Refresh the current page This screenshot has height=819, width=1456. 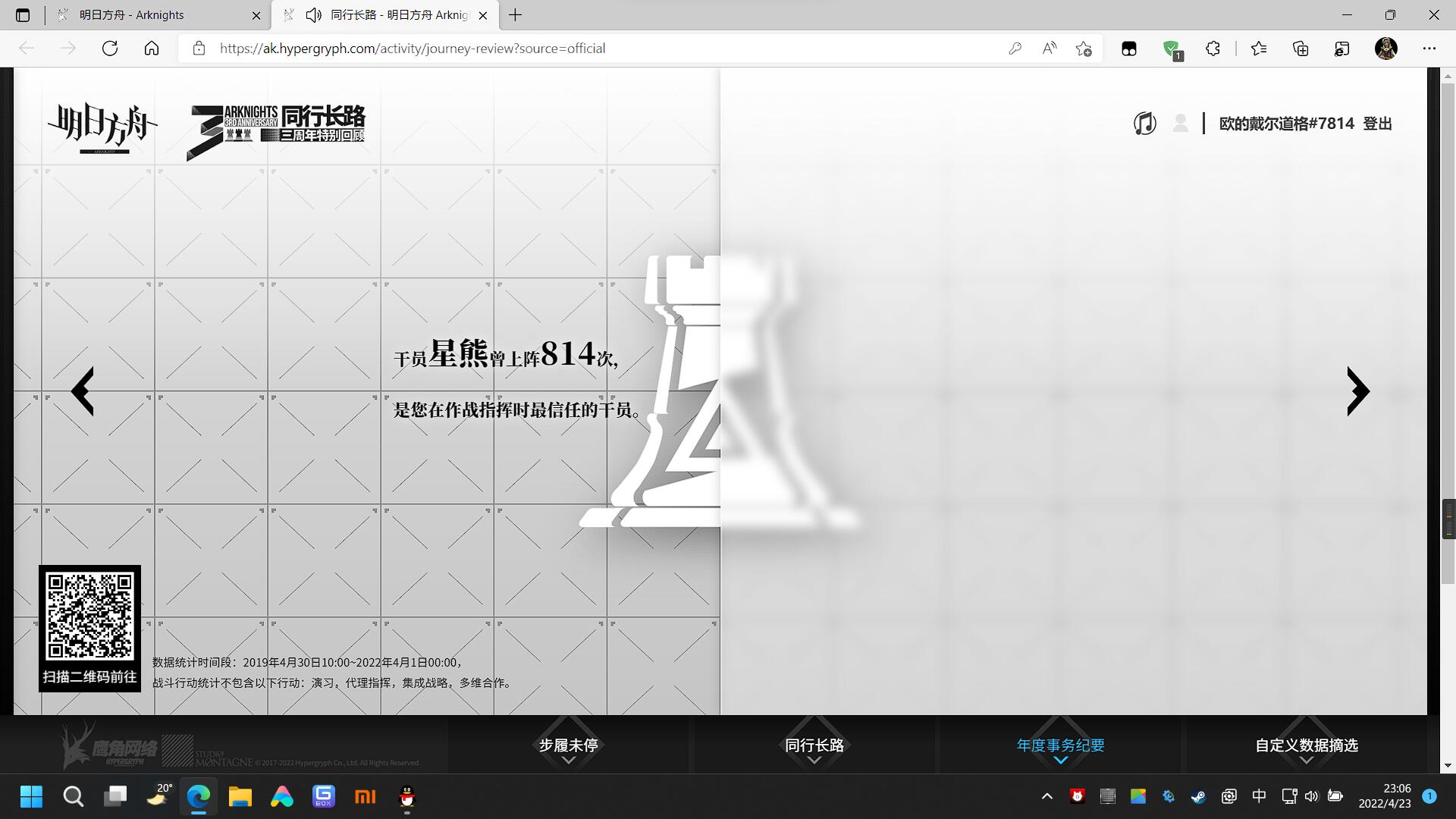pyautogui.click(x=110, y=49)
